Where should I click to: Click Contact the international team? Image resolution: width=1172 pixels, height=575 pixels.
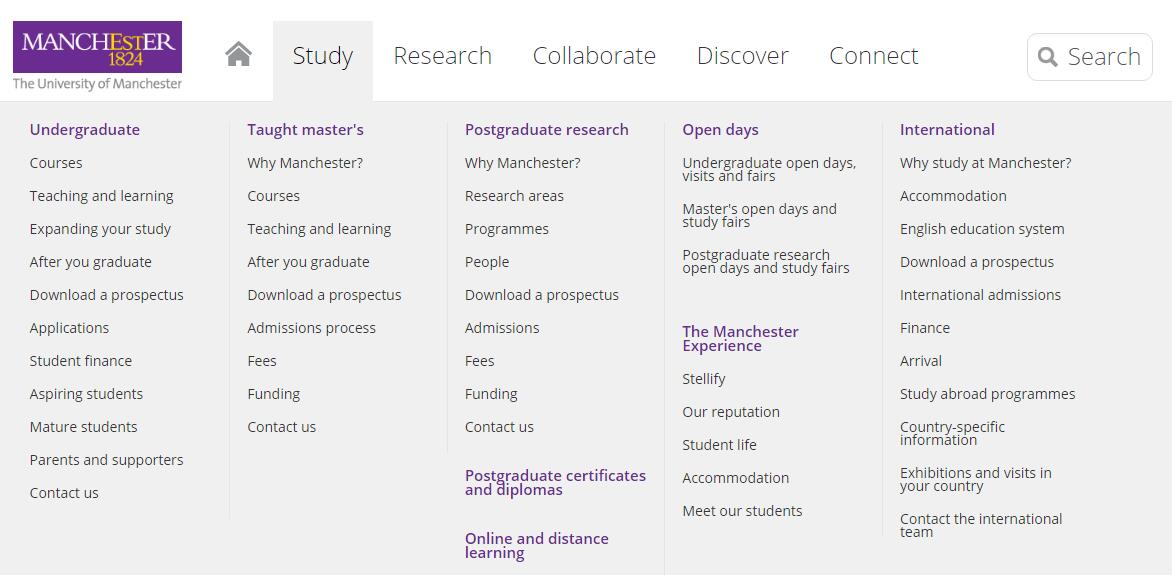[x=981, y=526]
